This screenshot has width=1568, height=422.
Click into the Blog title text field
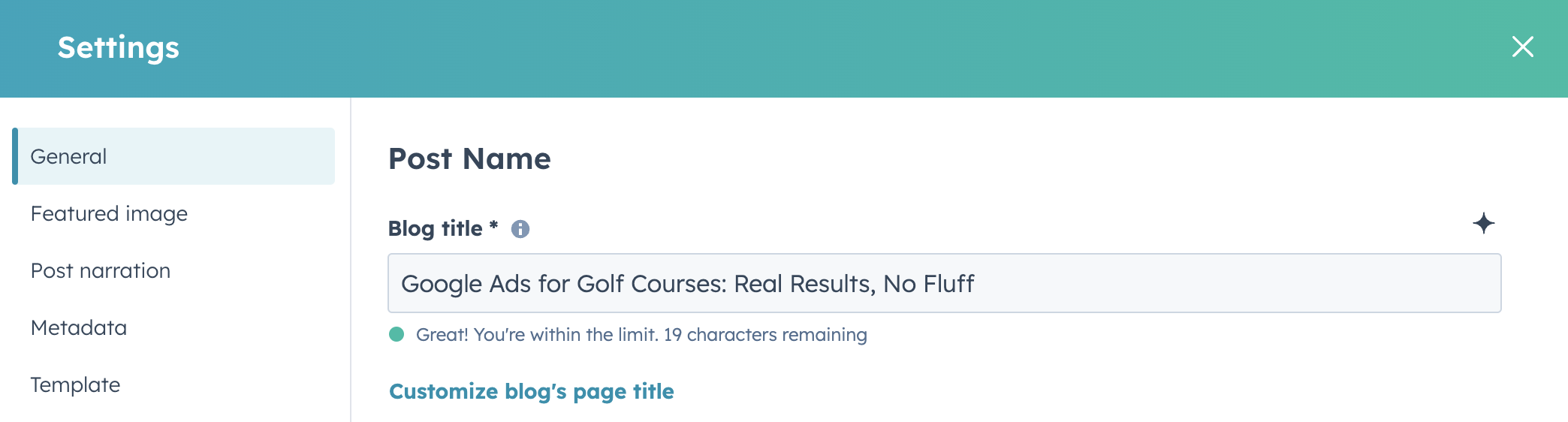(x=944, y=283)
